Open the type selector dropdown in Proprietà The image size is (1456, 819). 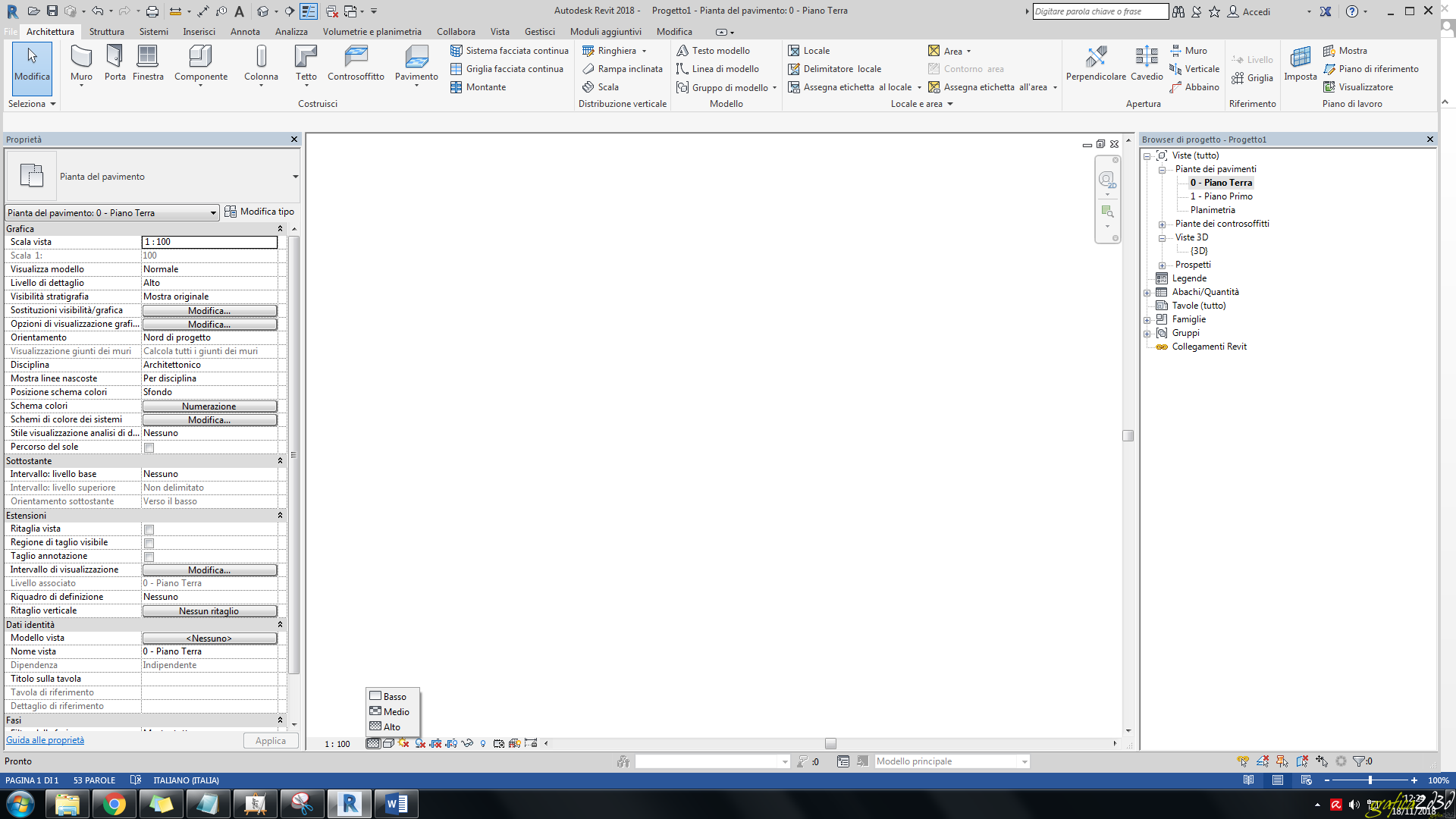pyautogui.click(x=295, y=176)
